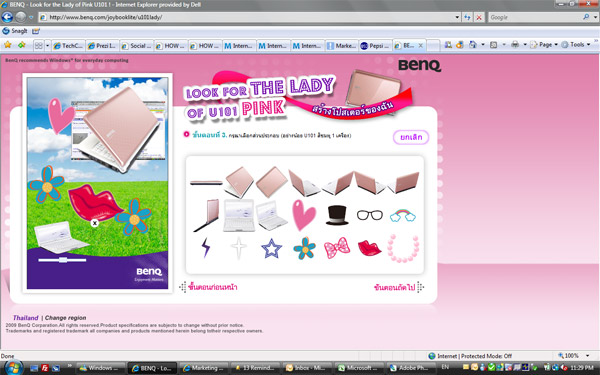Select the red lips on the poster
The image size is (600, 375).
(x=95, y=202)
